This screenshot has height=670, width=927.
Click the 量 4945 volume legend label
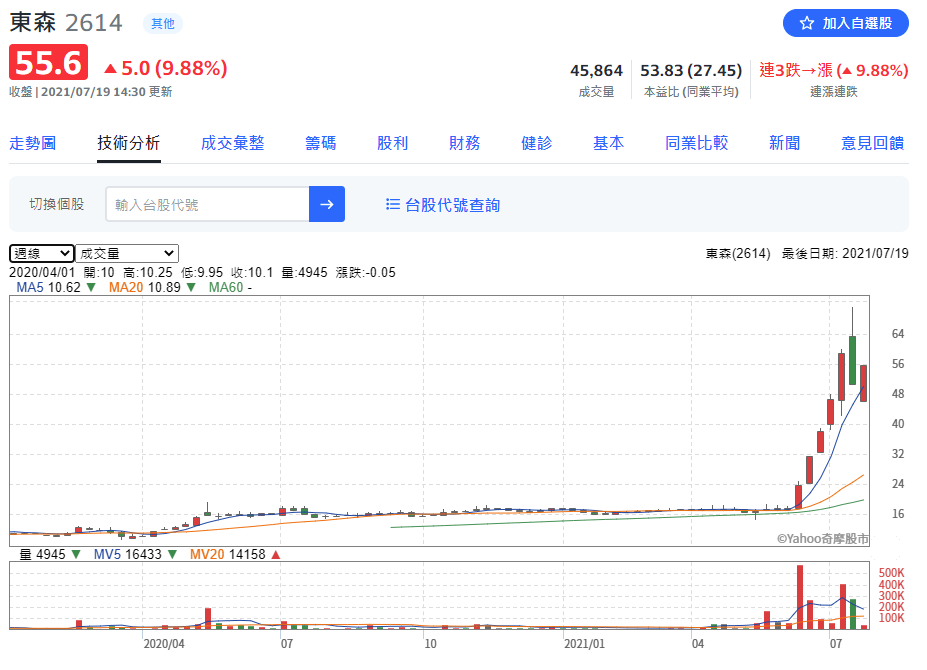(43, 555)
